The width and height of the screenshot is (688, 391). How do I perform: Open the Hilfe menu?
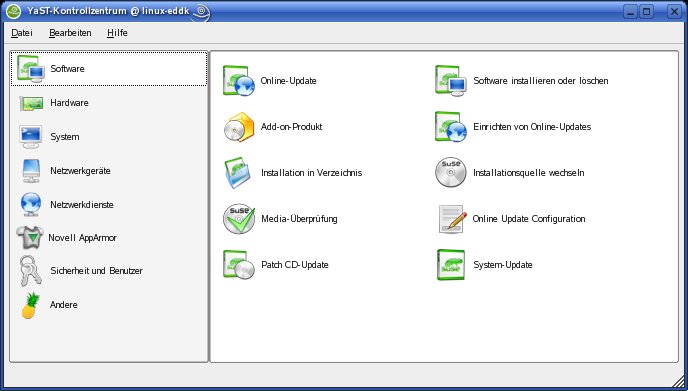point(117,33)
